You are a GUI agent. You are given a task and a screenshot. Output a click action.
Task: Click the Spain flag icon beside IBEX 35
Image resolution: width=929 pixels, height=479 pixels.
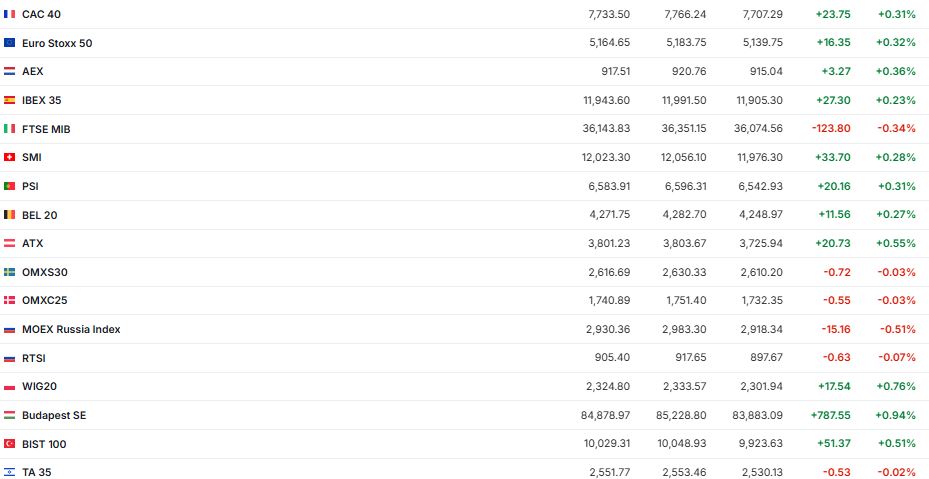pyautogui.click(x=9, y=100)
